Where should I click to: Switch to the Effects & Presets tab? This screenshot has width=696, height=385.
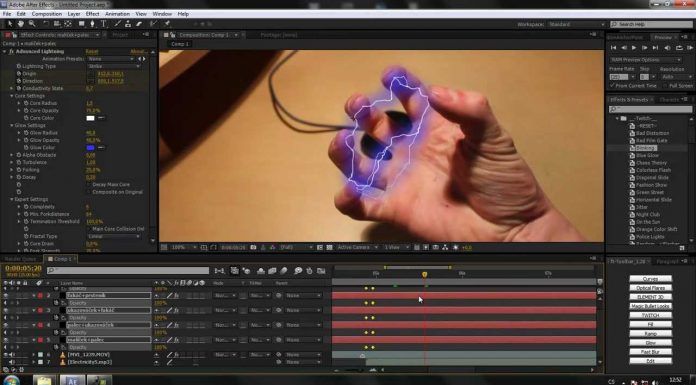tap(629, 99)
